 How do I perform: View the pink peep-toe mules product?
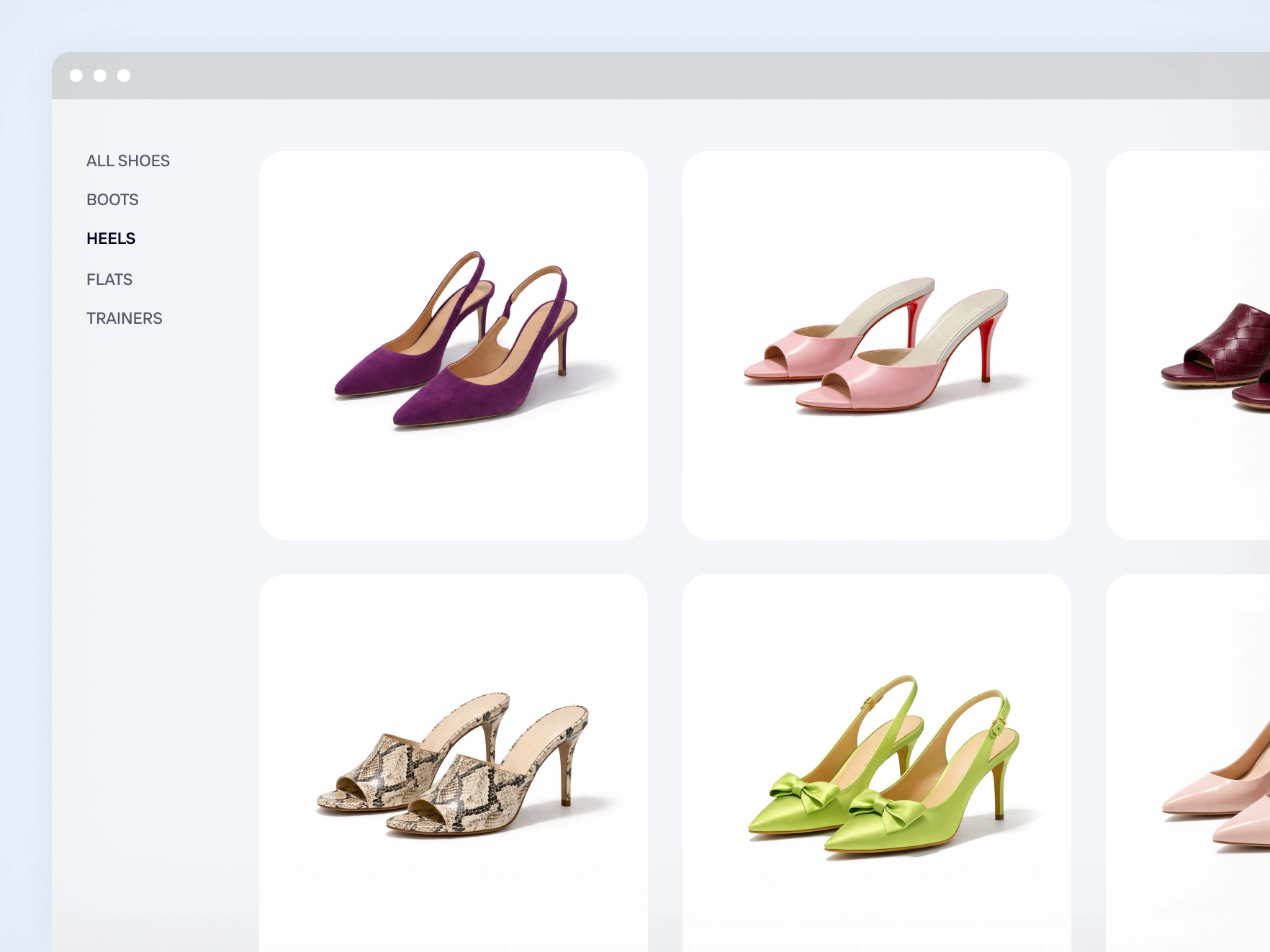(876, 345)
